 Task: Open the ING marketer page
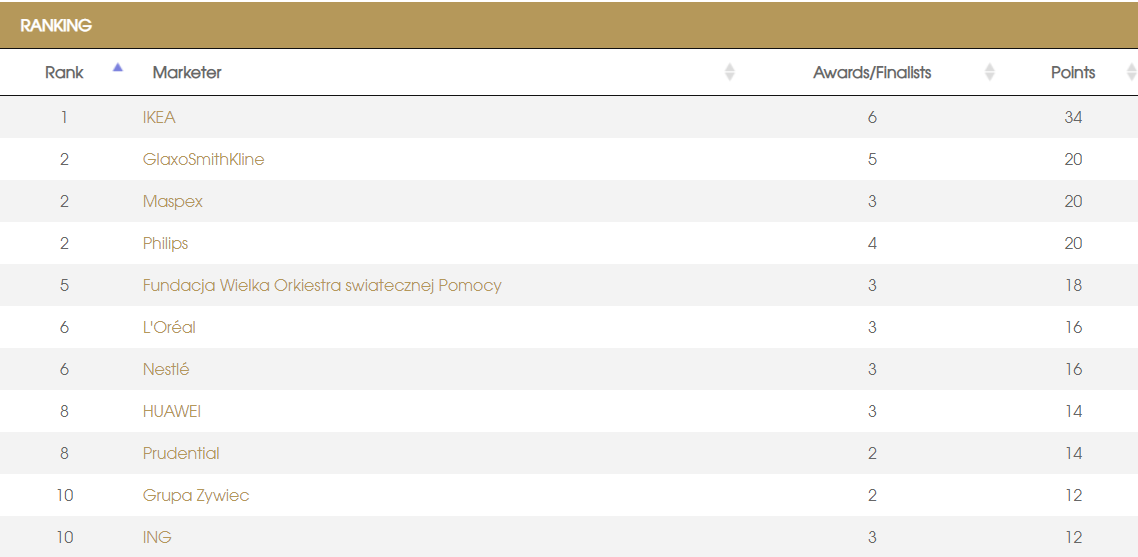coord(157,538)
